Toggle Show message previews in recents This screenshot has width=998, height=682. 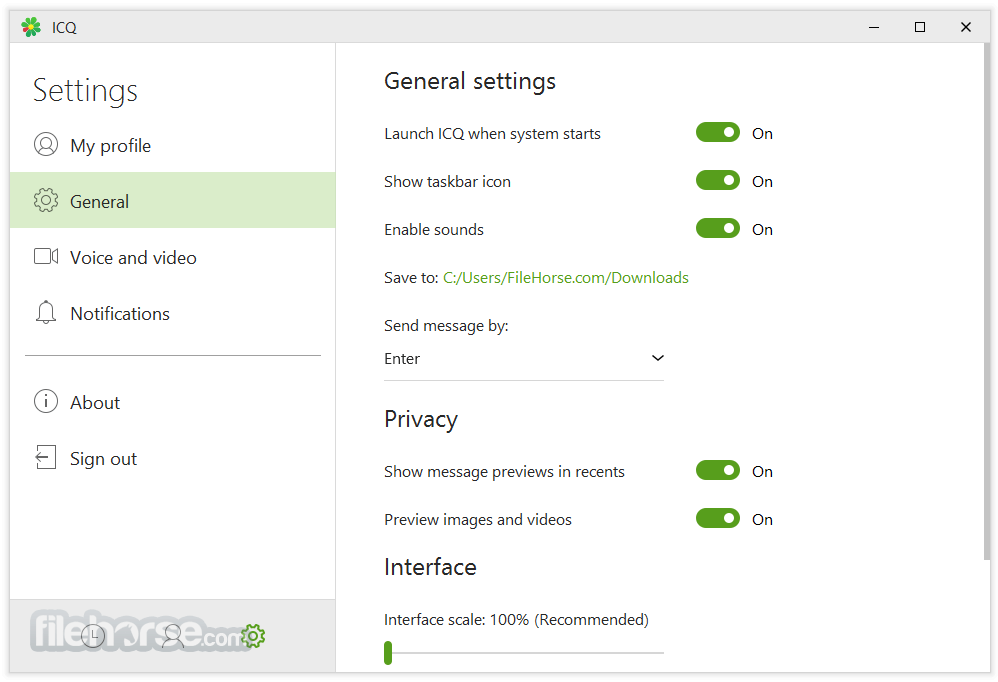pos(718,470)
